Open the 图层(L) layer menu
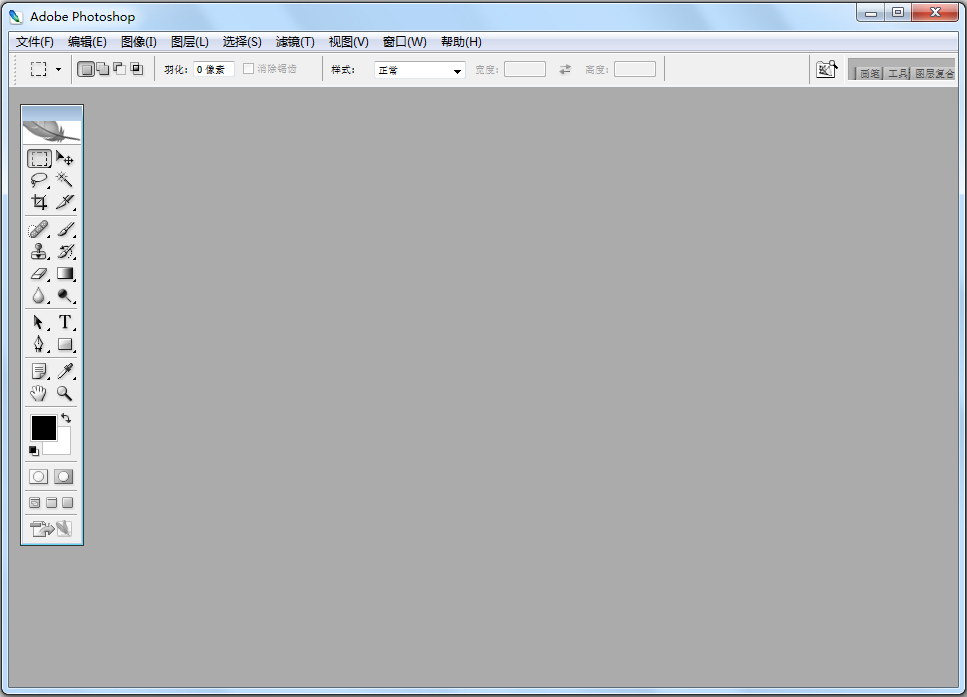 pos(190,42)
